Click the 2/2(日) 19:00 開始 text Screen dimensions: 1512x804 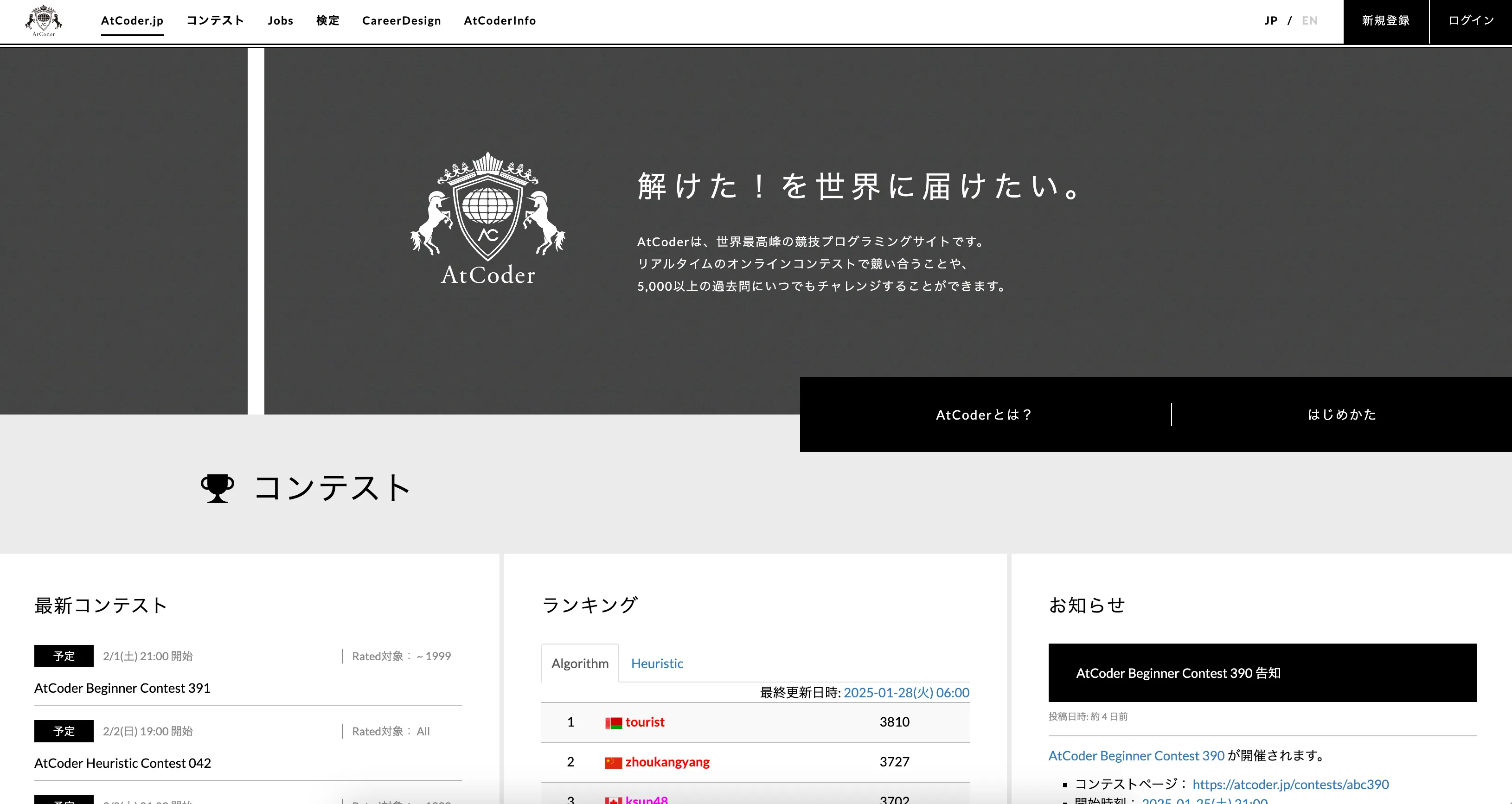(148, 731)
